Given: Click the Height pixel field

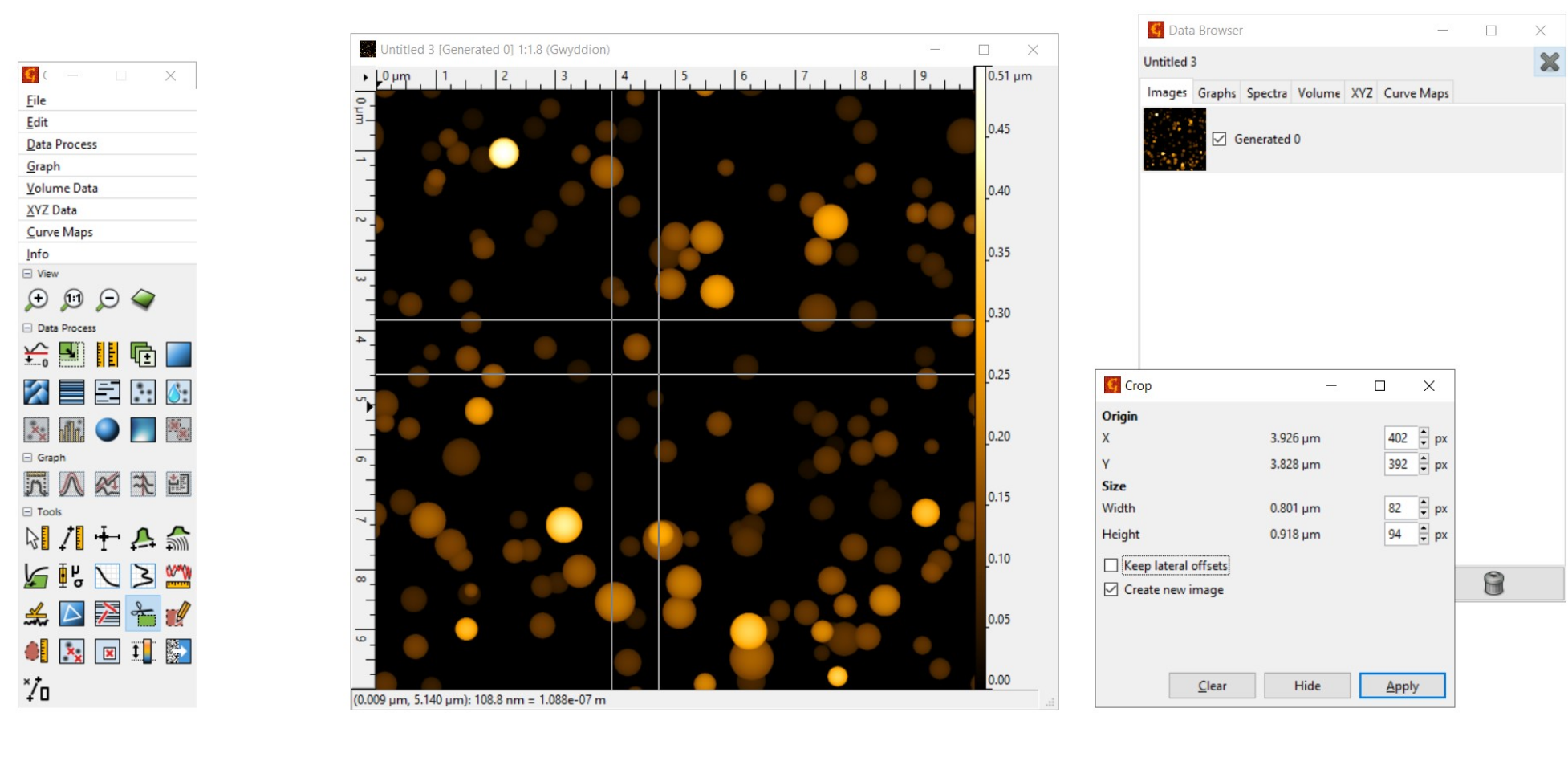Looking at the screenshot, I should (1401, 535).
